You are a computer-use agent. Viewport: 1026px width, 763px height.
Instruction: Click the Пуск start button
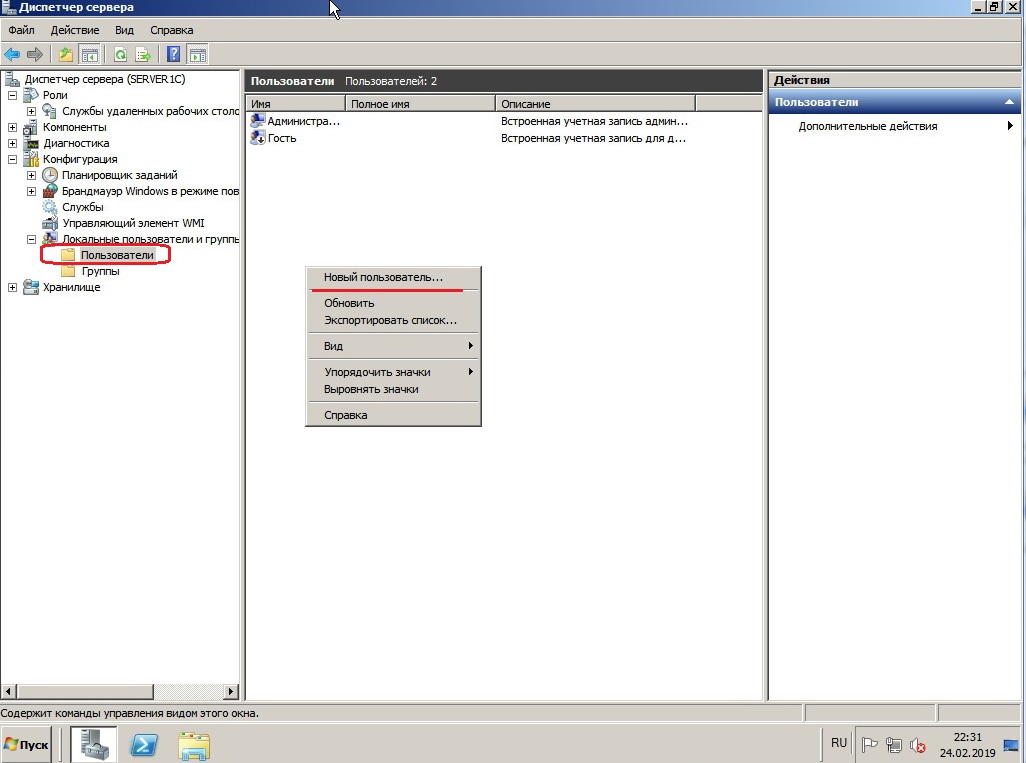[27, 745]
